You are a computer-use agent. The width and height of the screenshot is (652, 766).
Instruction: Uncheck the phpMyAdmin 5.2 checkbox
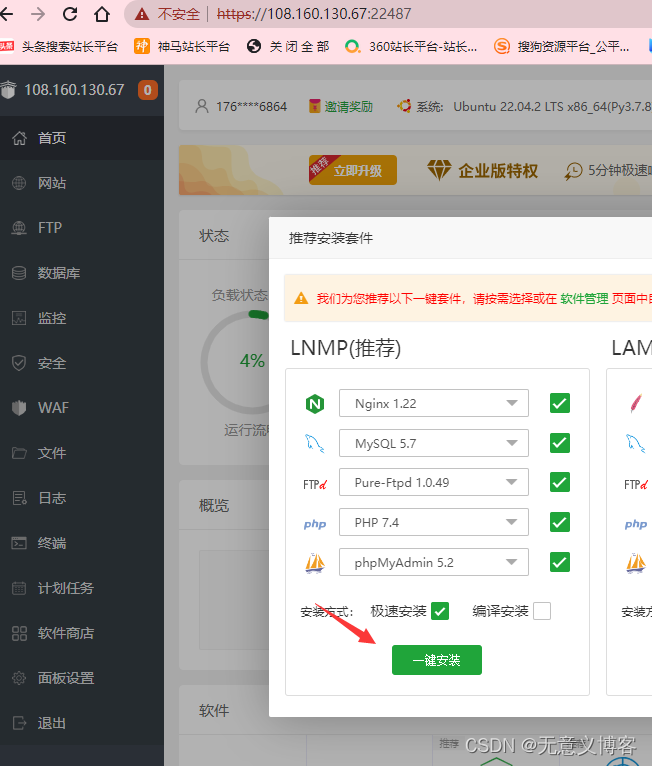tap(560, 562)
